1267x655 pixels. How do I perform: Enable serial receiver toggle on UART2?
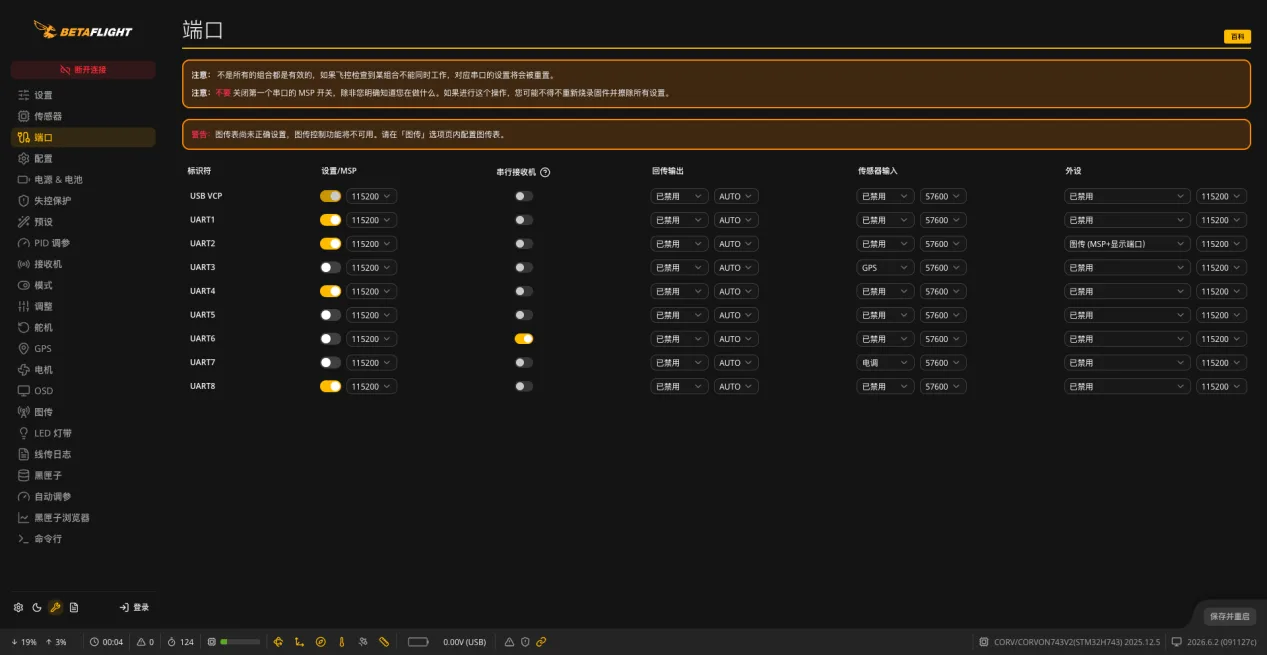[524, 244]
